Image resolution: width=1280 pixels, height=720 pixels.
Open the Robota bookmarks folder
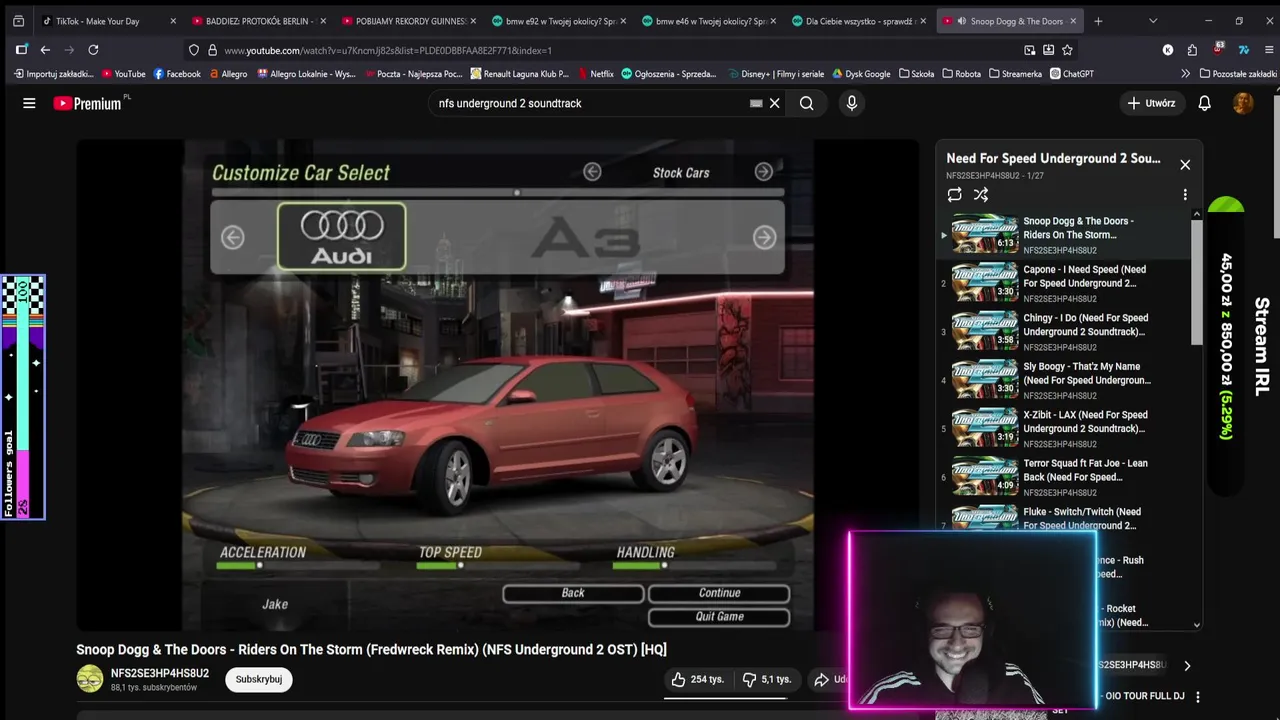pos(961,74)
